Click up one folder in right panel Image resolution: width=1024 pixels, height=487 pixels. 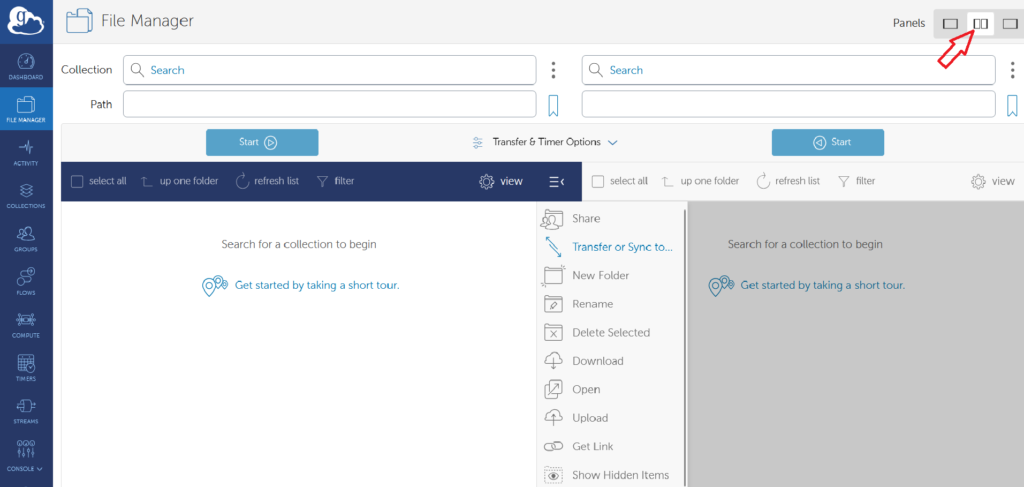pyautogui.click(x=700, y=181)
